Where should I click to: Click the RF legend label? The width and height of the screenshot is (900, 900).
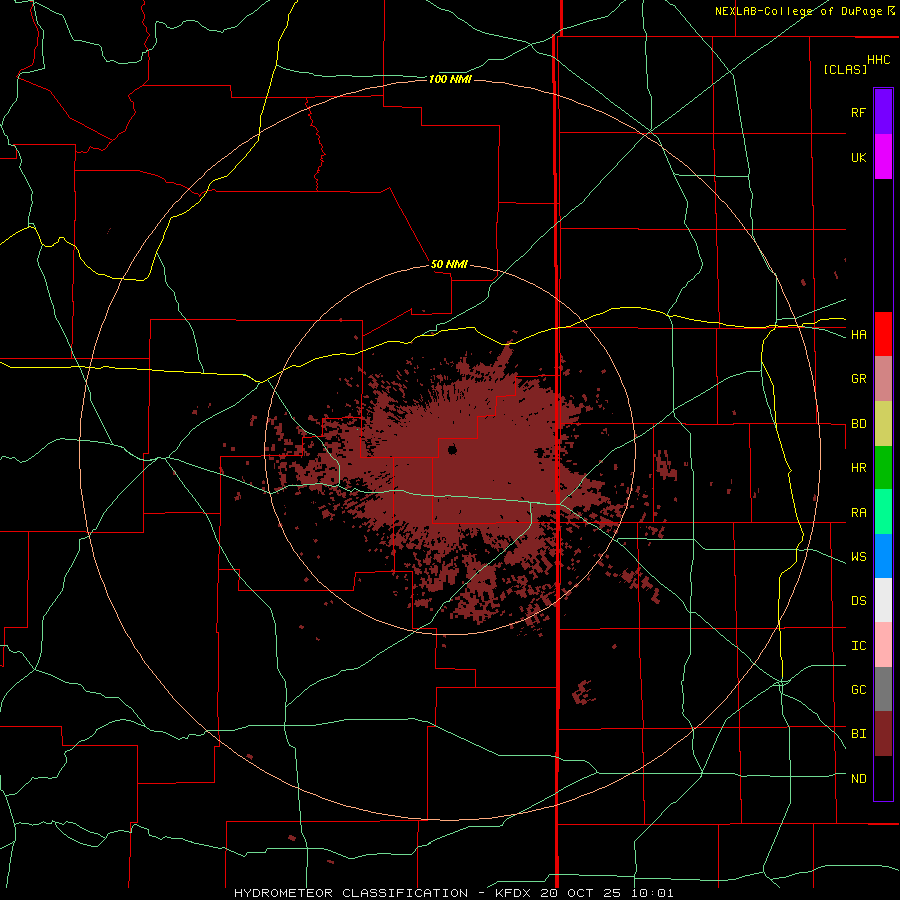click(858, 112)
